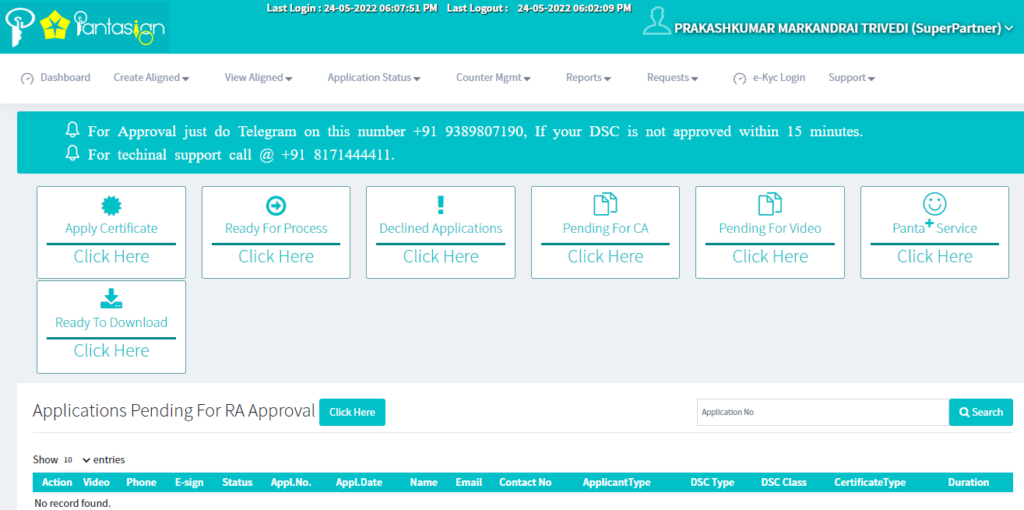Click the Search button
Image resolution: width=1024 pixels, height=510 pixels.
(981, 412)
